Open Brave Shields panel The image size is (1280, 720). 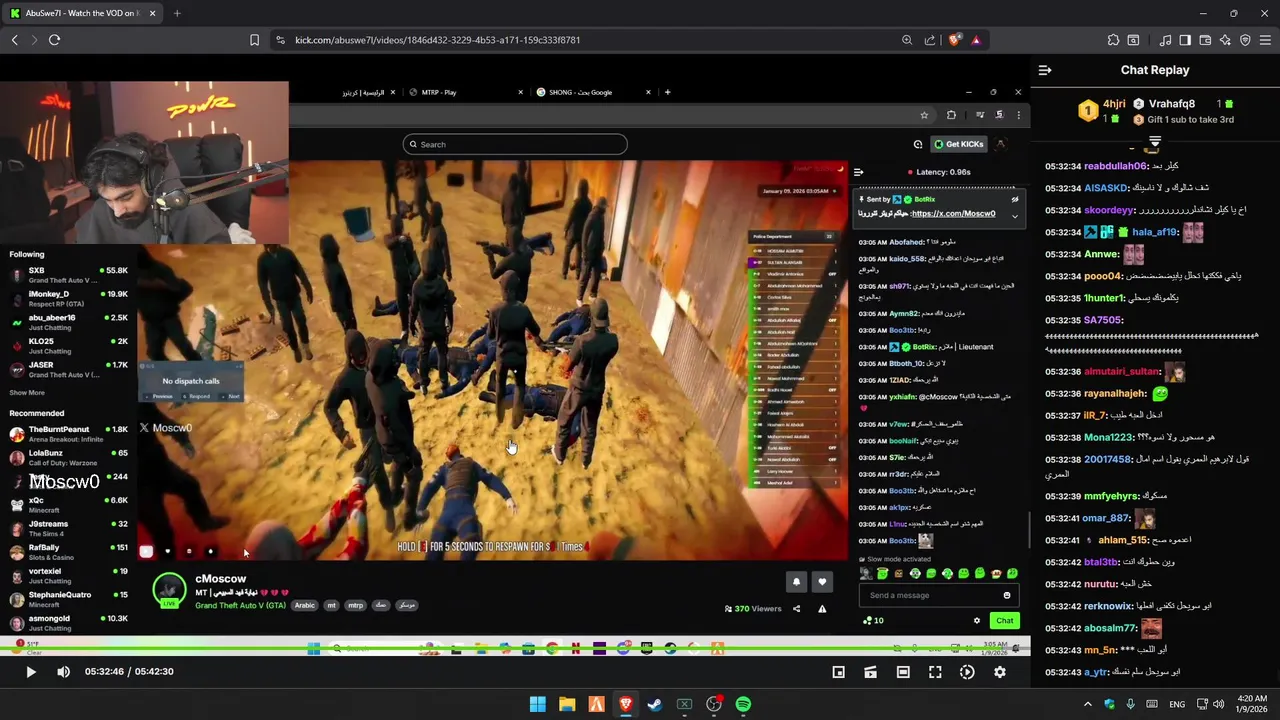click(954, 40)
